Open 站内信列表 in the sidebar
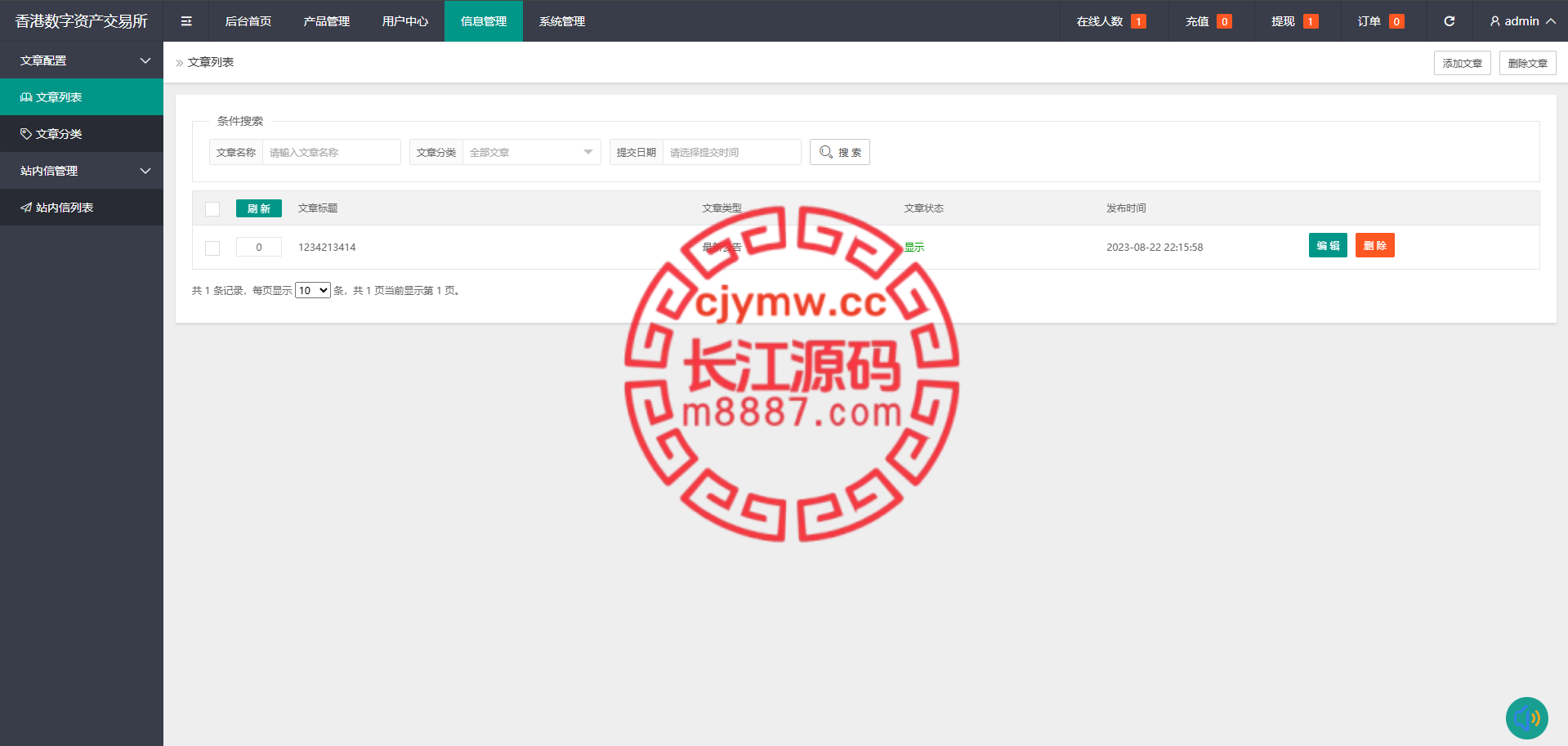The height and width of the screenshot is (746, 1568). tap(82, 208)
